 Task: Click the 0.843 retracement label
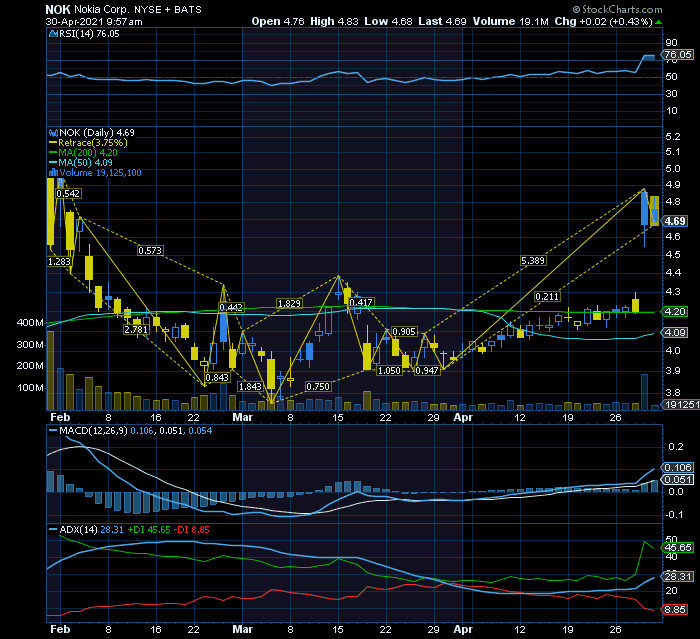coord(217,377)
